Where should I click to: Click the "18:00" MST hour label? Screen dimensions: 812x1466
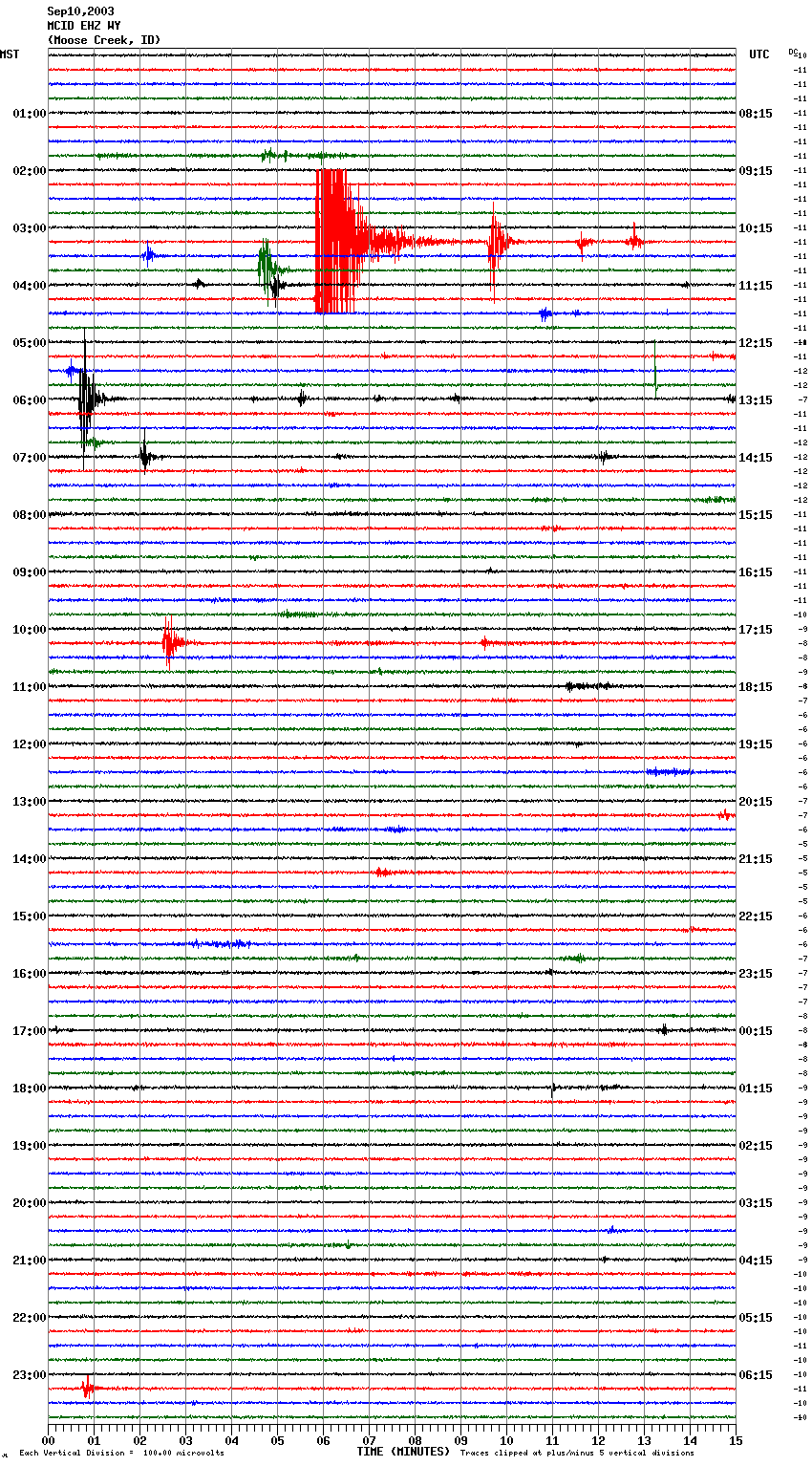click(x=30, y=1089)
